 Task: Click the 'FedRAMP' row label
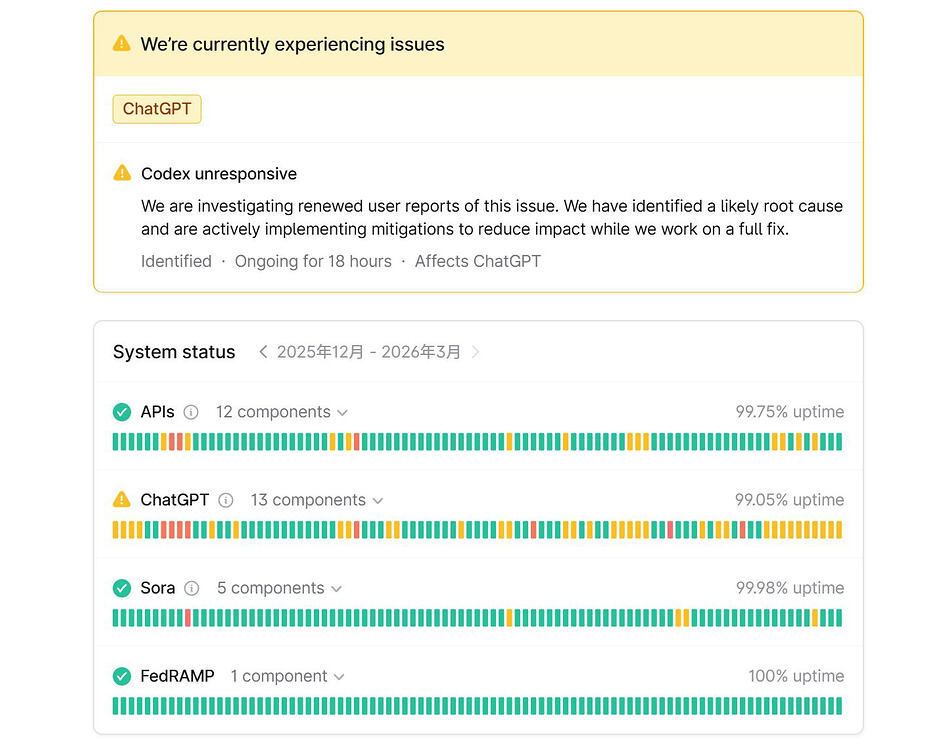click(x=177, y=676)
